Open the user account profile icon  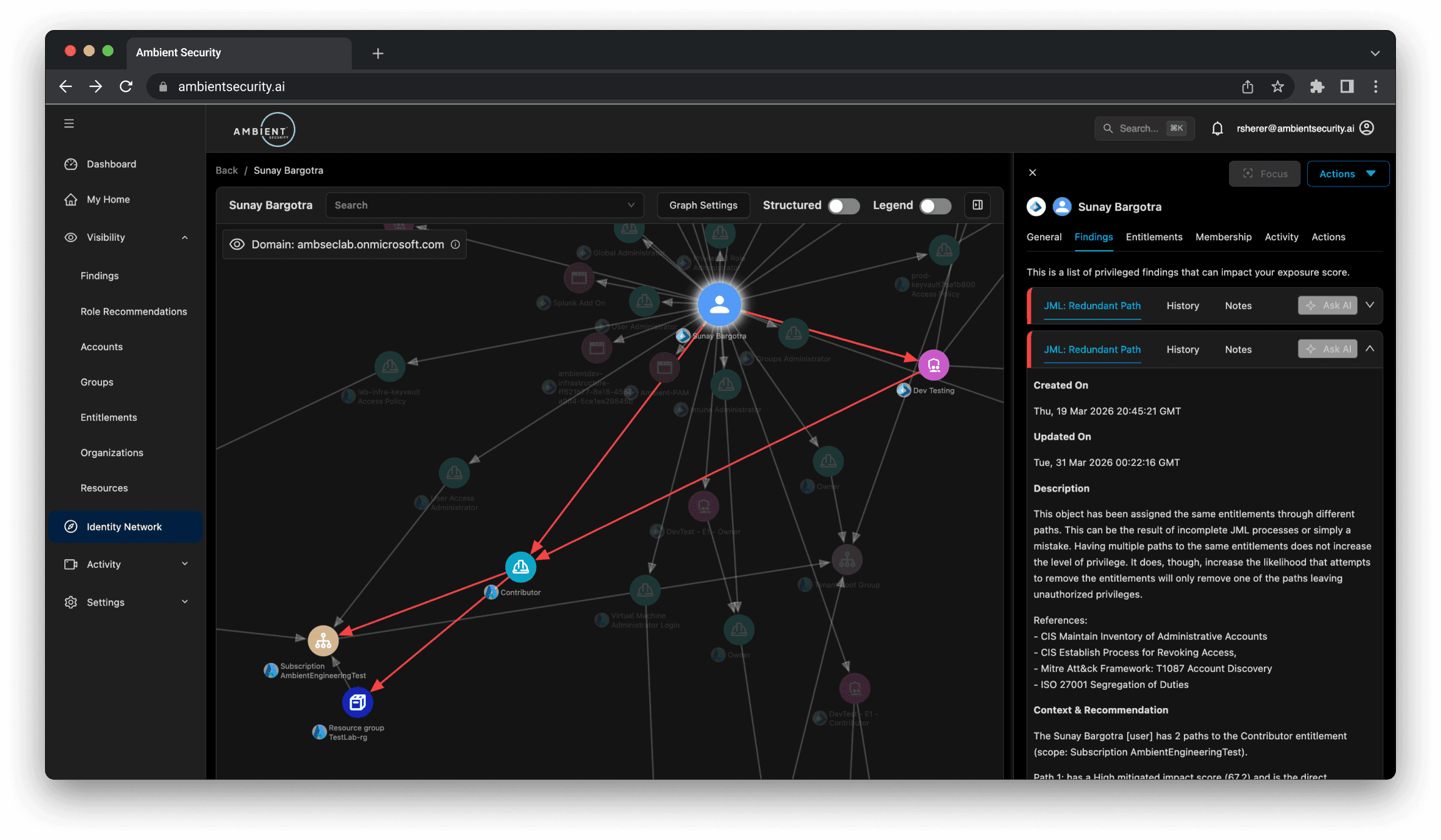point(1366,128)
